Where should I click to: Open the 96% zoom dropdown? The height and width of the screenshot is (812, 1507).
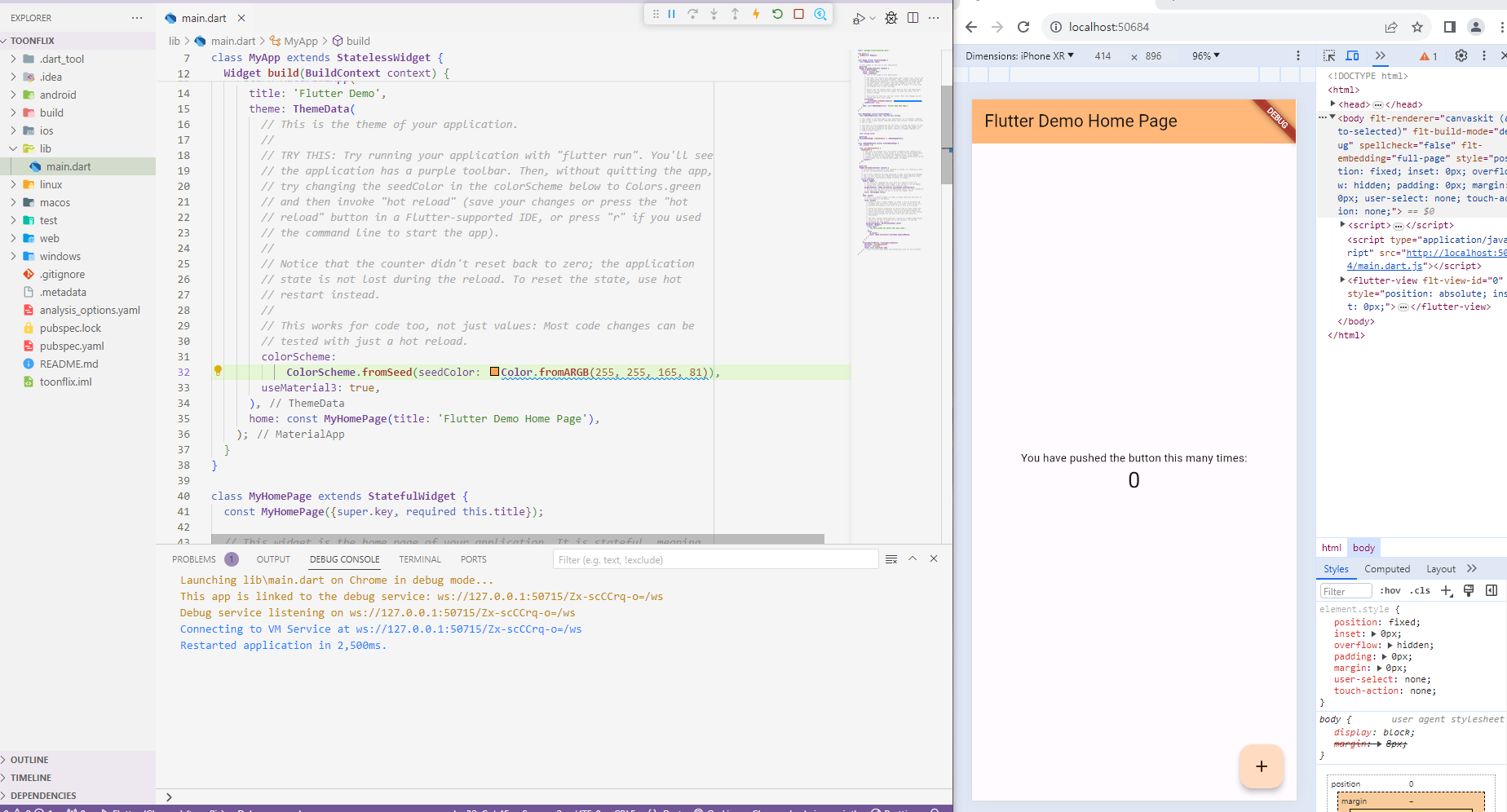[1206, 56]
